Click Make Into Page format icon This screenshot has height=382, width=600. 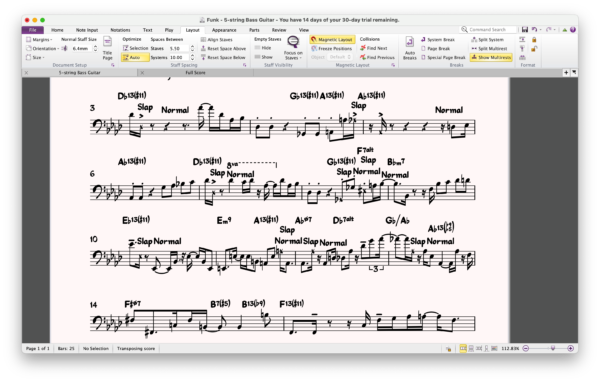point(522,49)
